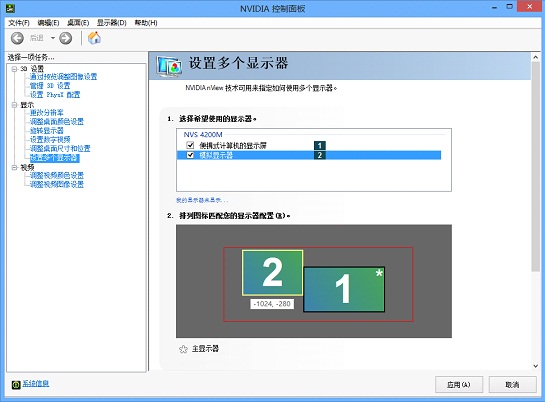
Task: Minimize the NVIDIA control panel window
Action: pyautogui.click(x=495, y=7)
